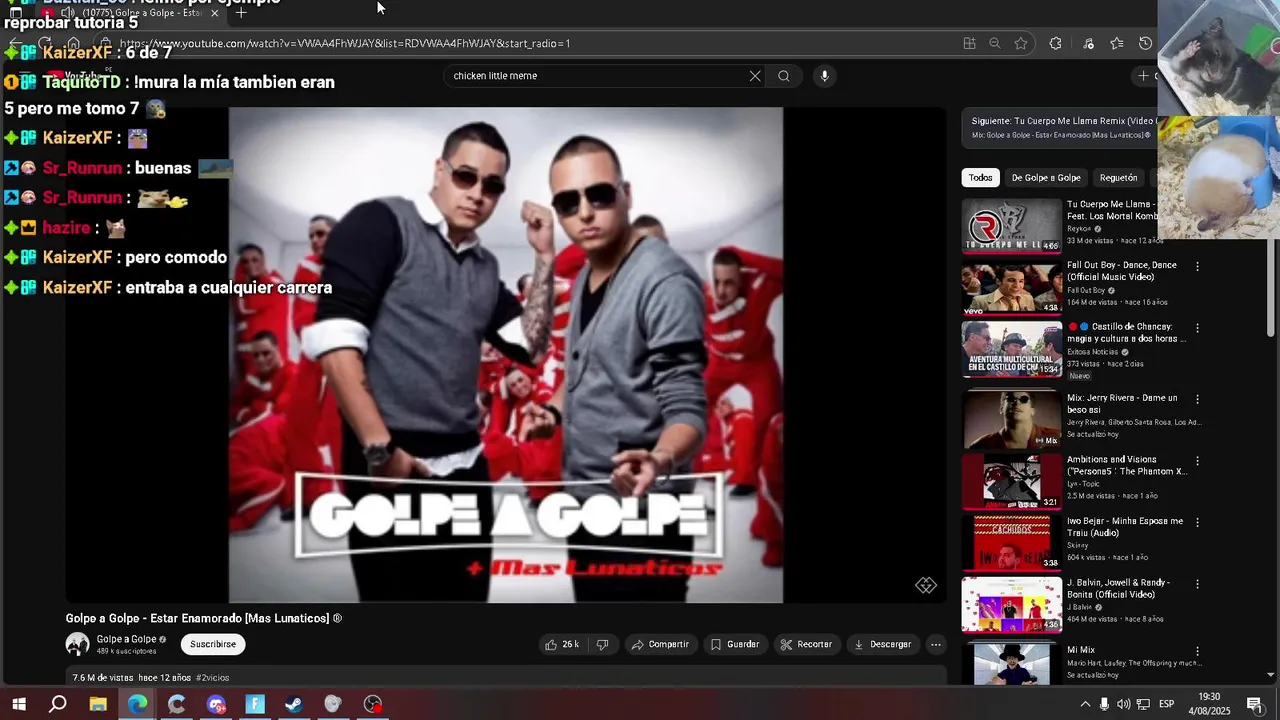Viewport: 1280px width, 720px height.
Task: Show hidden system tray icons chevron
Action: click(x=1085, y=704)
